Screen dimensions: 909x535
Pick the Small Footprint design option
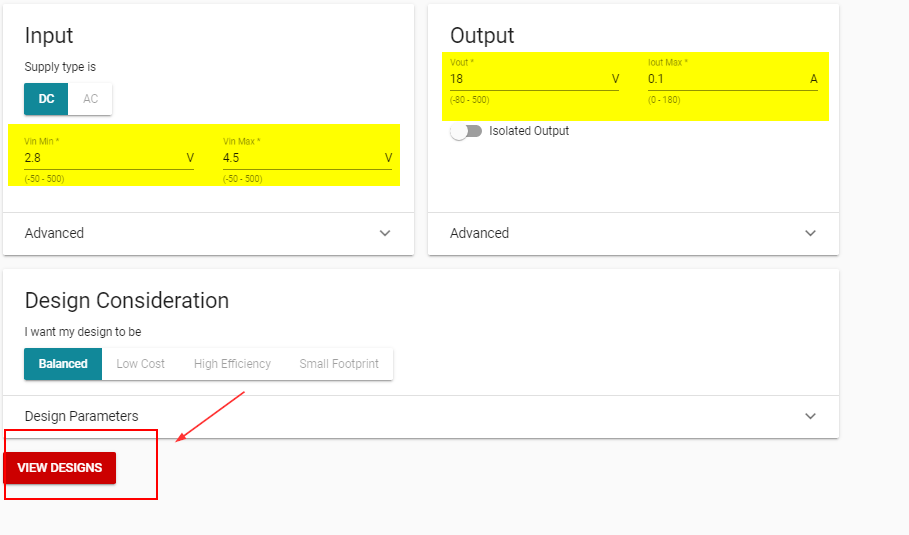(339, 364)
